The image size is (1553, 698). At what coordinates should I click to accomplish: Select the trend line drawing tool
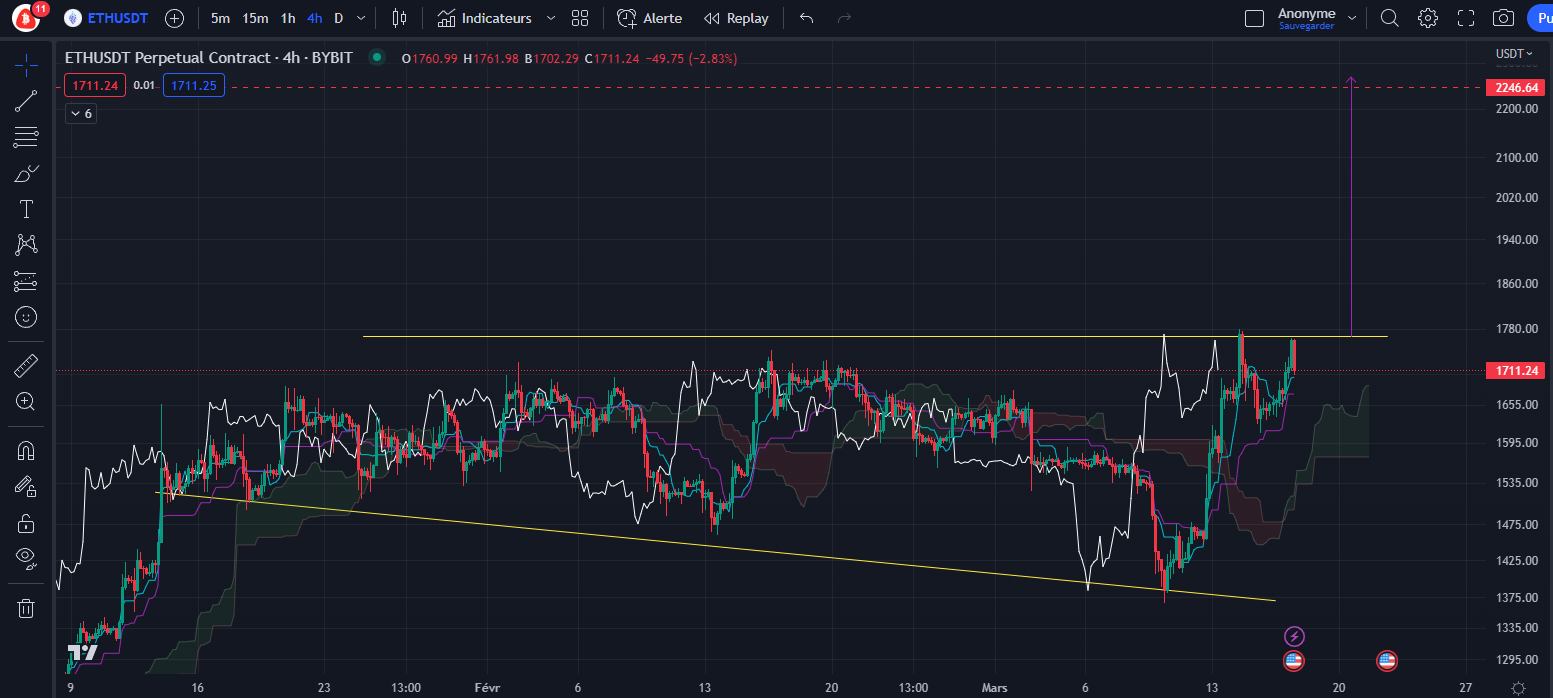point(26,100)
